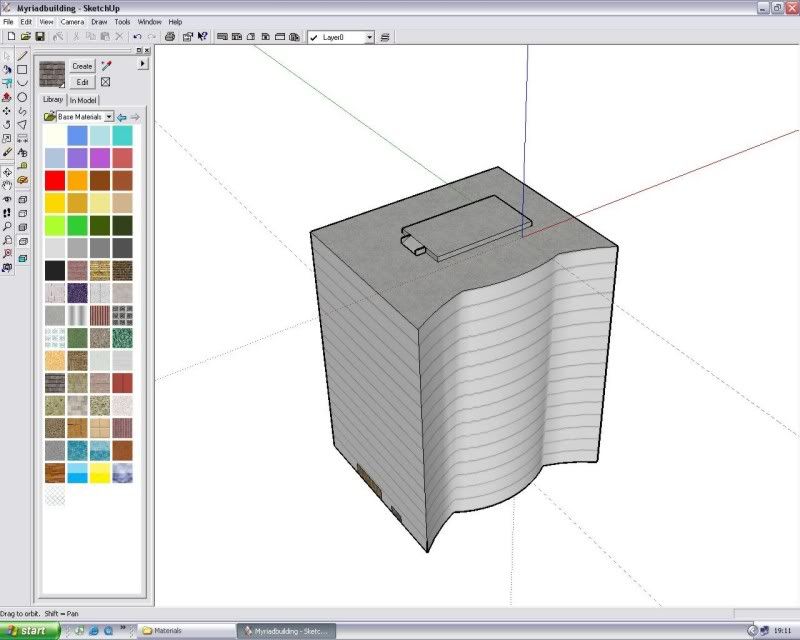This screenshot has height=640, width=800.
Task: Select the Line pencil tool
Action: pos(22,56)
